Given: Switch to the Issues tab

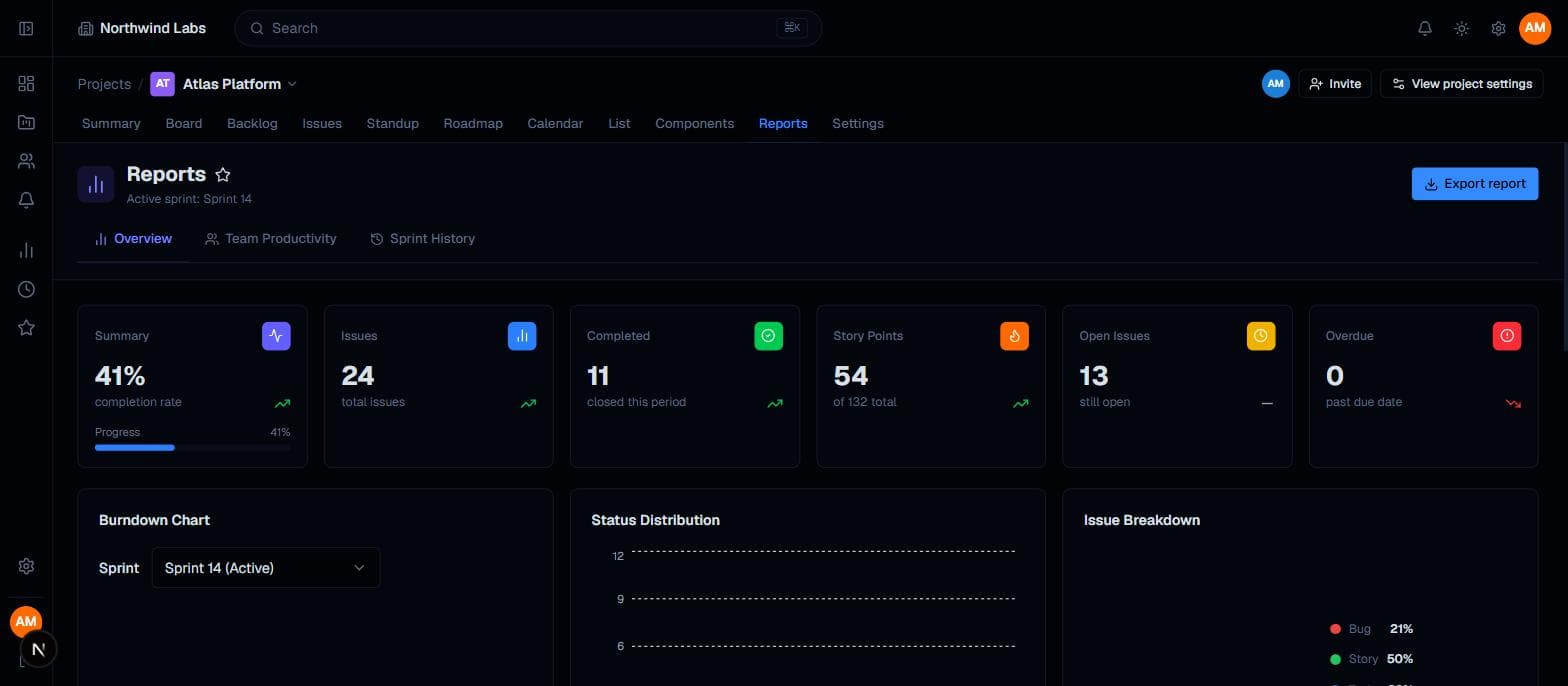Looking at the screenshot, I should click(322, 123).
